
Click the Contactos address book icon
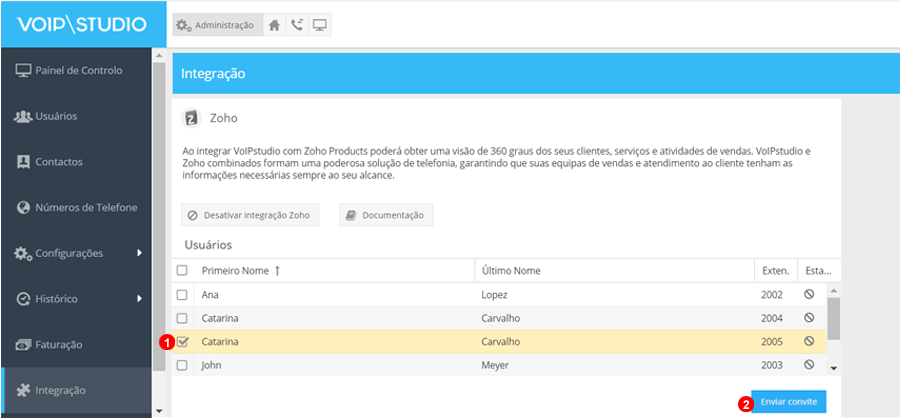click(23, 162)
